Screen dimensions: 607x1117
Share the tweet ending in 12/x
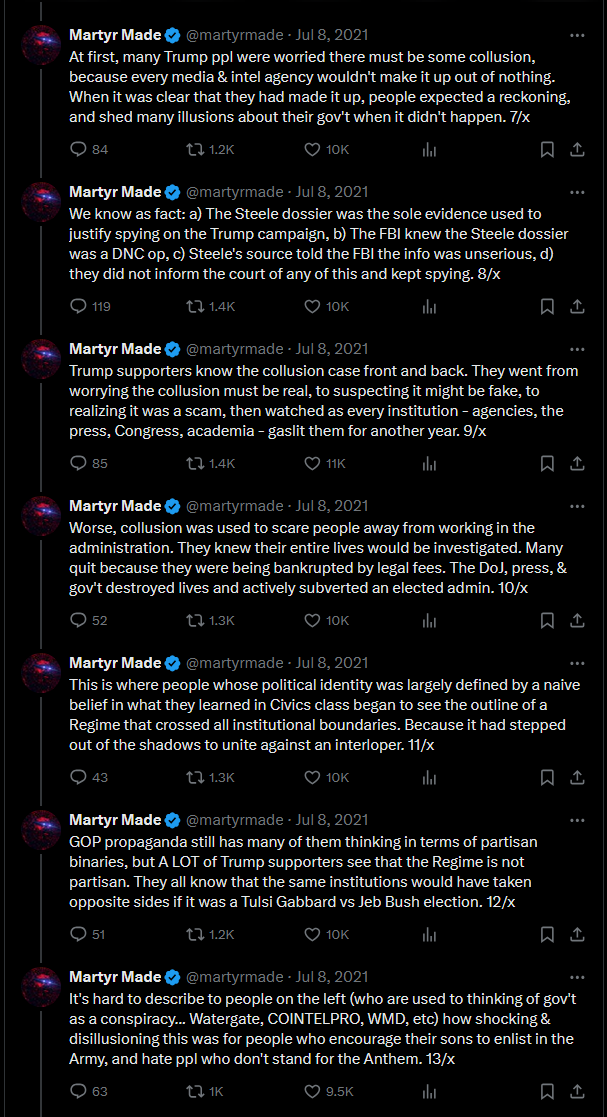coord(579,934)
